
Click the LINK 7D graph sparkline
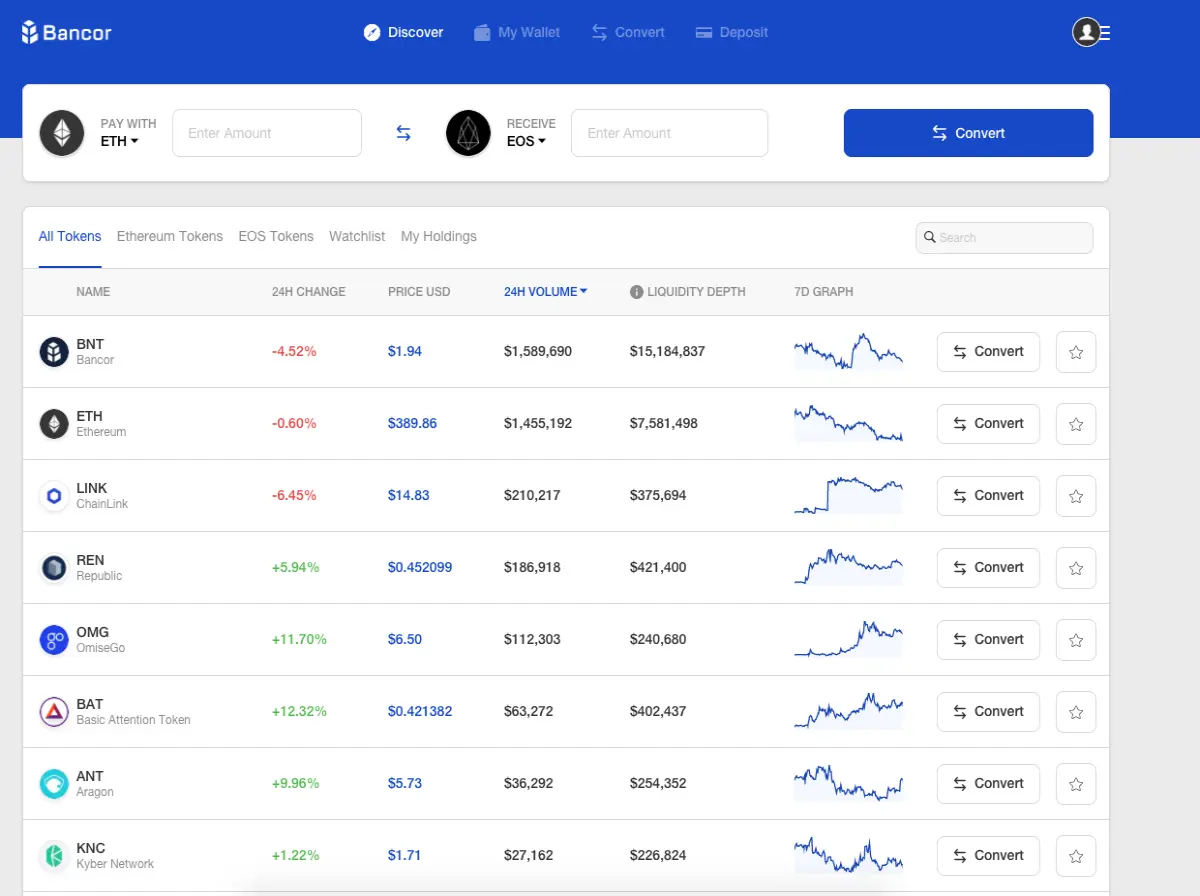848,496
